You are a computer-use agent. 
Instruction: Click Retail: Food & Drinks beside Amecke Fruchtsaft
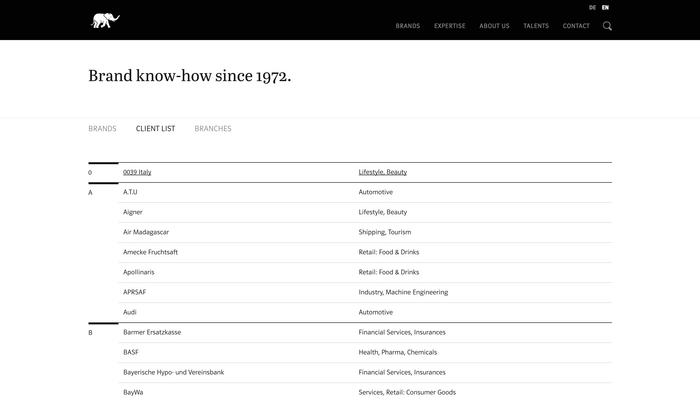[x=389, y=252]
